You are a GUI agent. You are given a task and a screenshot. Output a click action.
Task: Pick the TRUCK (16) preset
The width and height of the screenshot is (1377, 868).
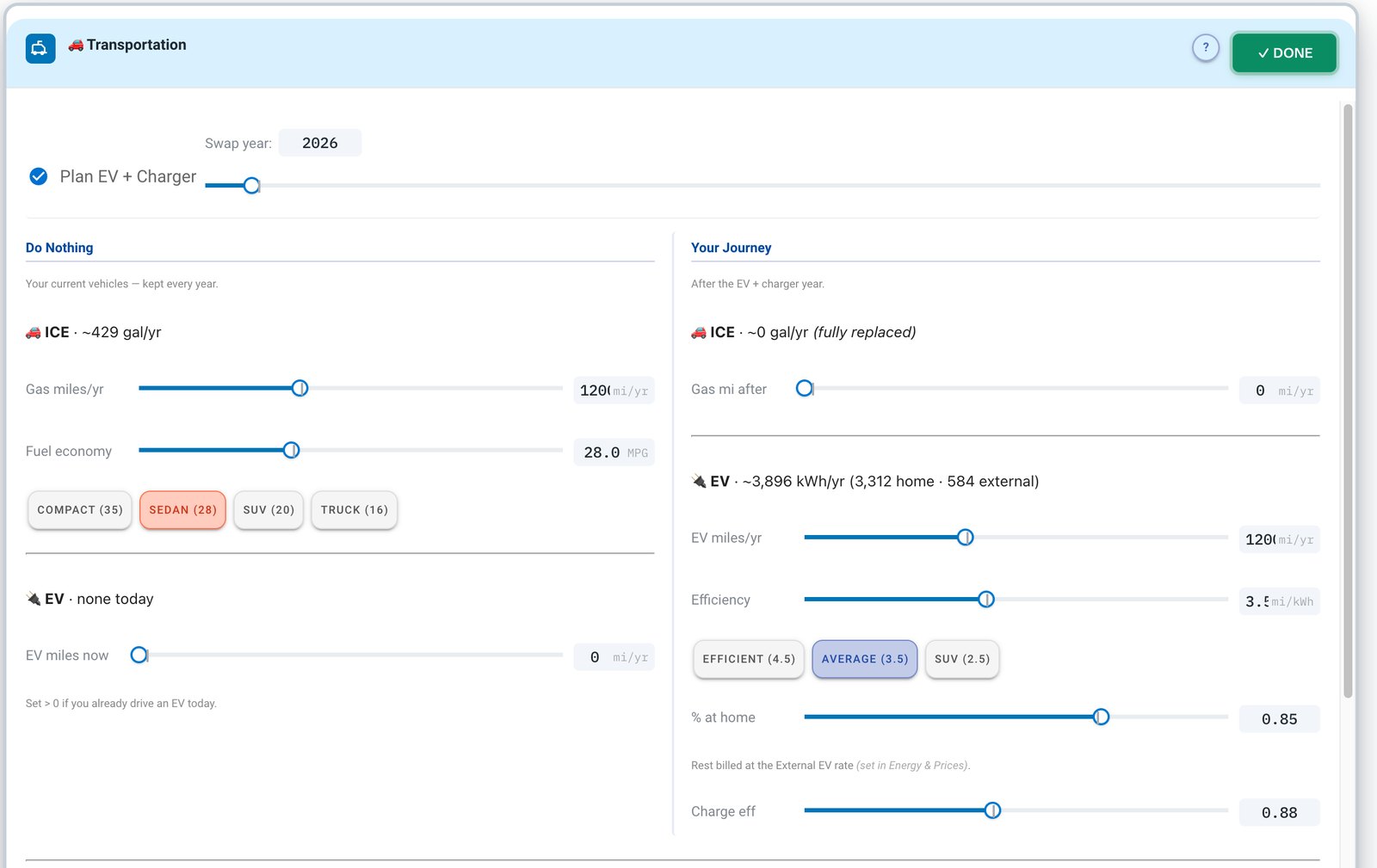pos(354,510)
